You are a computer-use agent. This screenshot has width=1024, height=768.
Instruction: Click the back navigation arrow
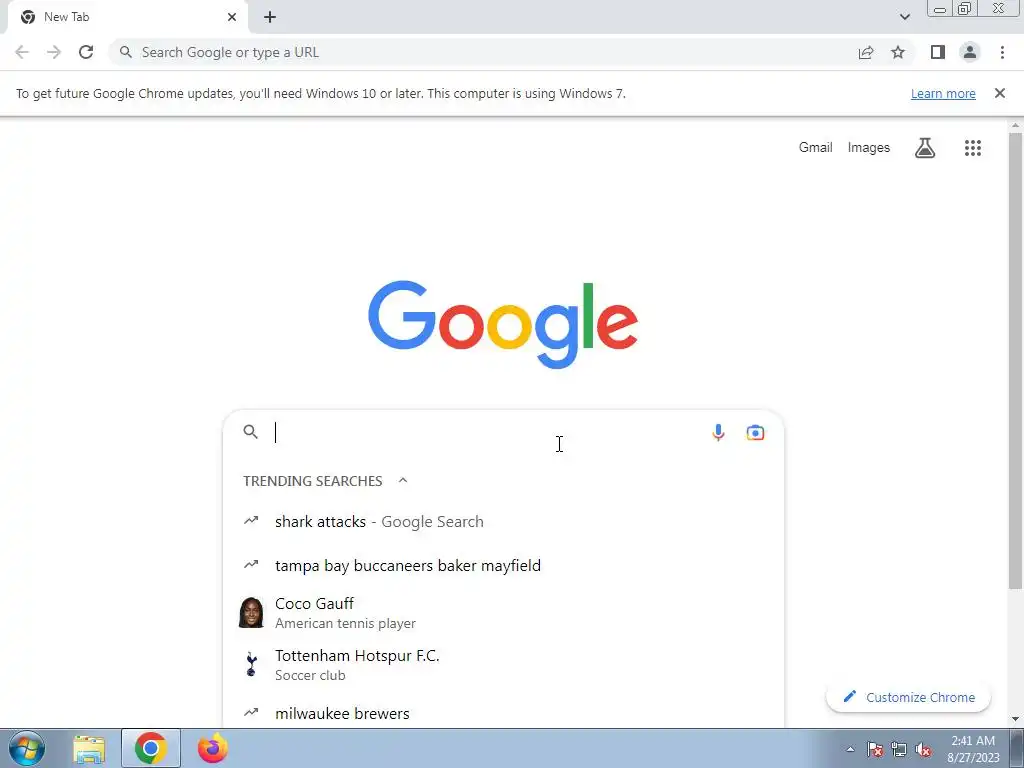22,52
